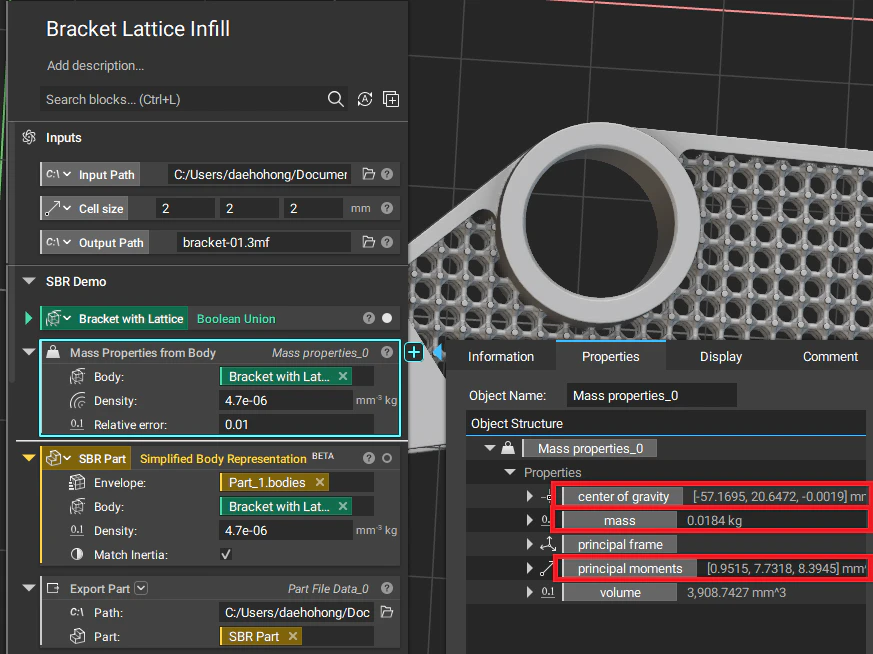The image size is (873, 654).
Task: Remove Bracket with Lat chip in Mass Properties
Action: tap(343, 376)
